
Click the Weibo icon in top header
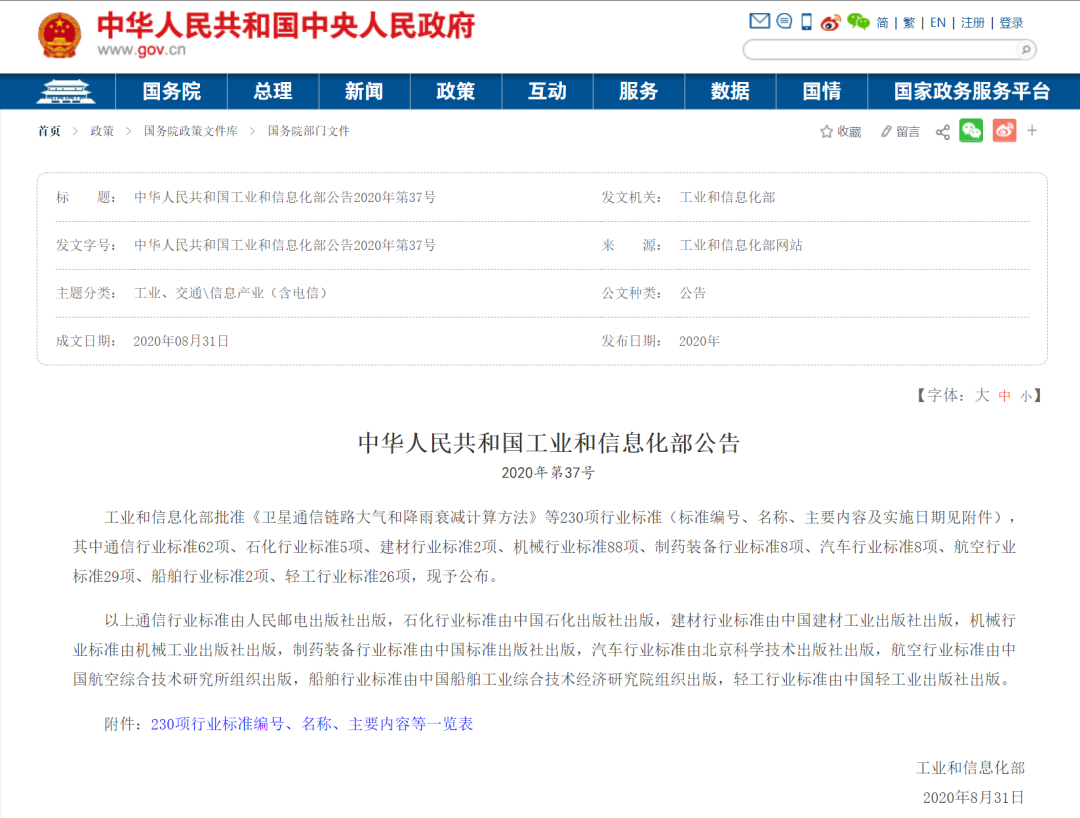click(x=831, y=22)
